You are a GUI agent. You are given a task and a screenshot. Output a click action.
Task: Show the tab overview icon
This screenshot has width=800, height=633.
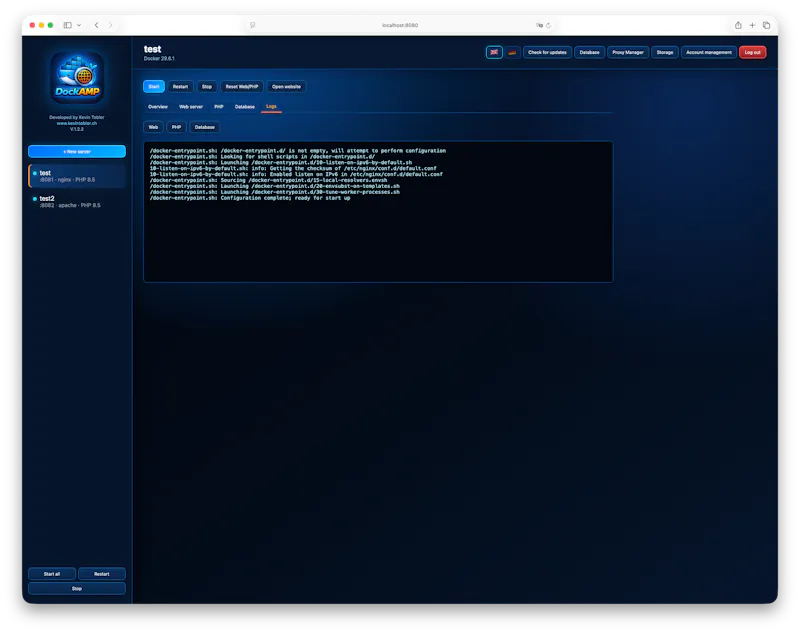point(766,25)
